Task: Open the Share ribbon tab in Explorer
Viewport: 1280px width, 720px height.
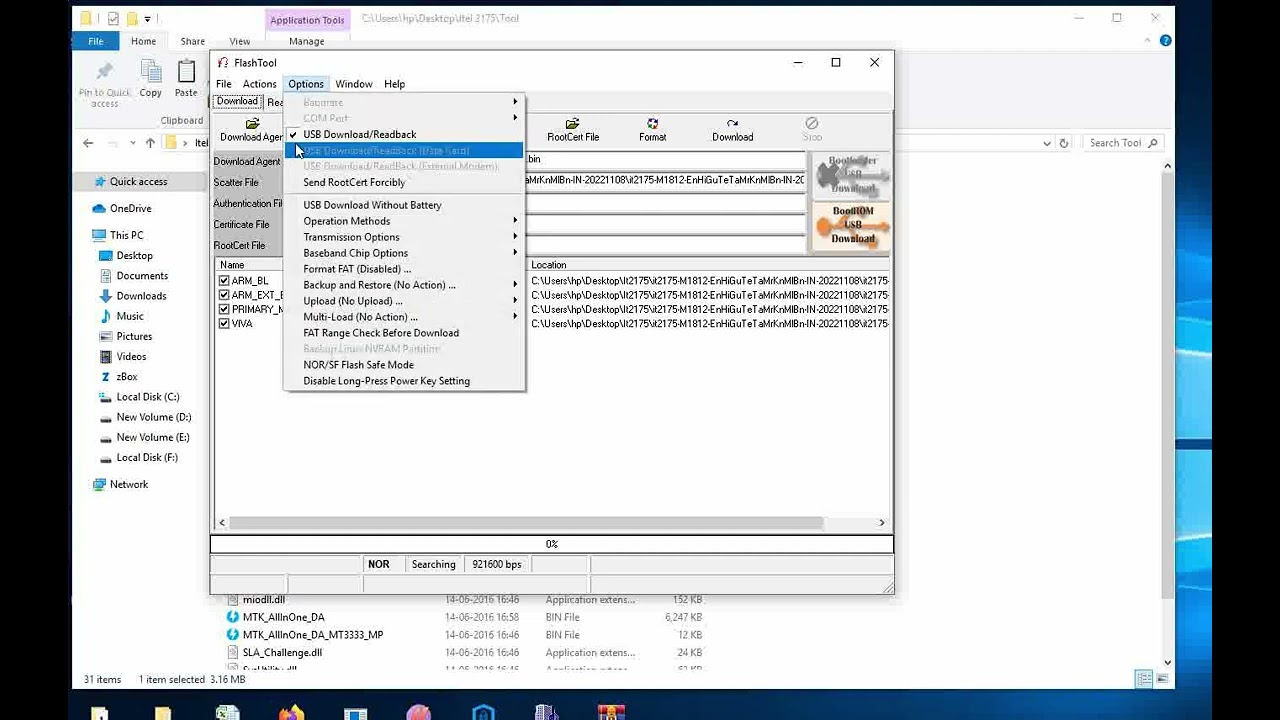Action: click(x=192, y=41)
